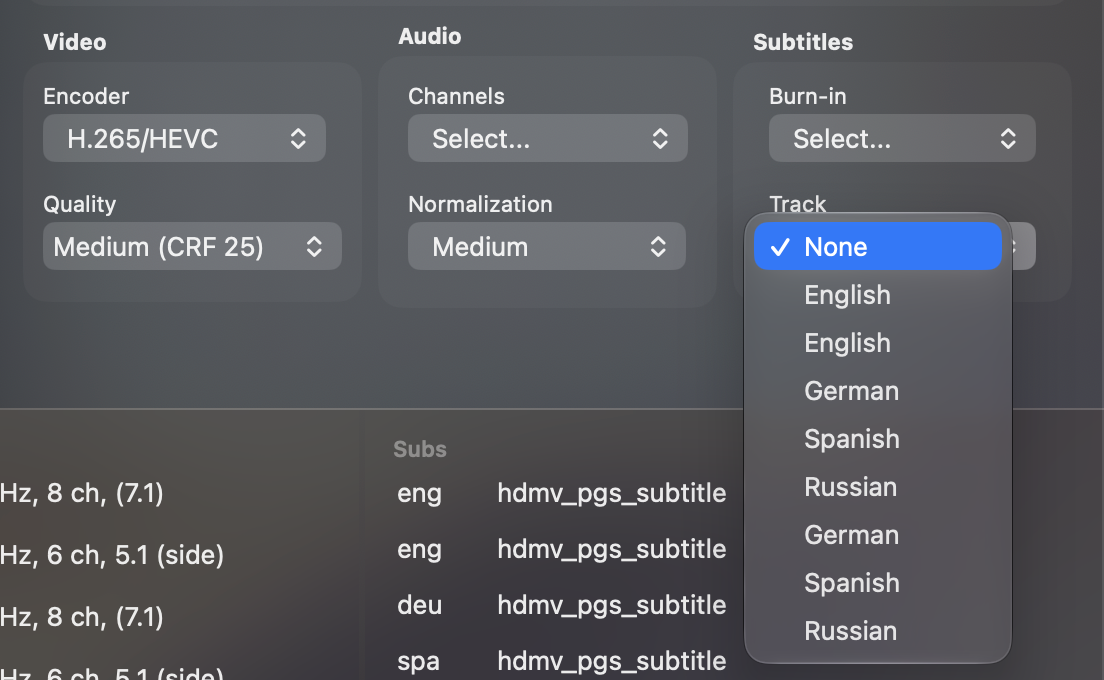Select the second German track option
Image resolution: width=1104 pixels, height=680 pixels.
pyautogui.click(x=878, y=535)
